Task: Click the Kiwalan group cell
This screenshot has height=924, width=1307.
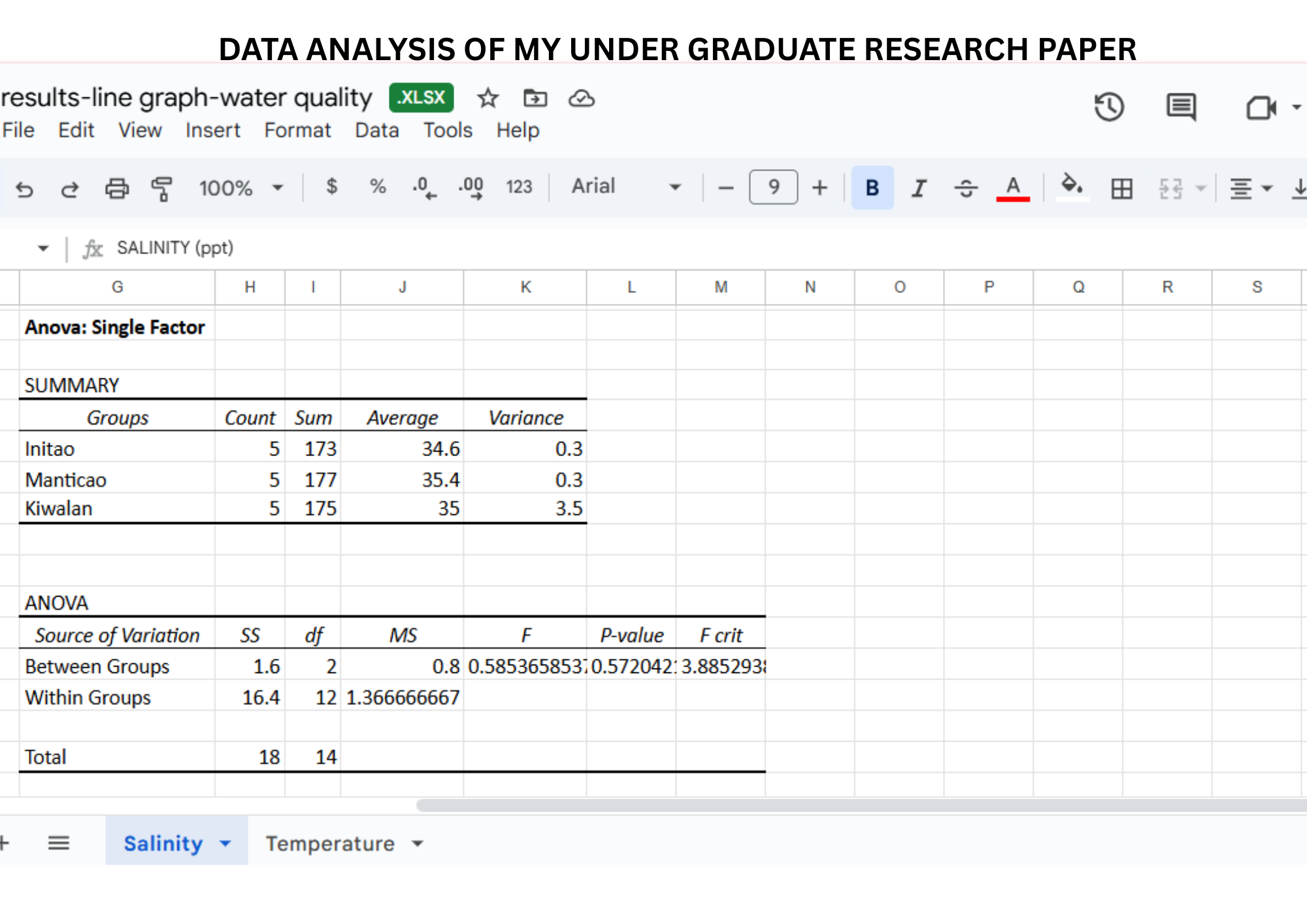Action: tap(117, 508)
